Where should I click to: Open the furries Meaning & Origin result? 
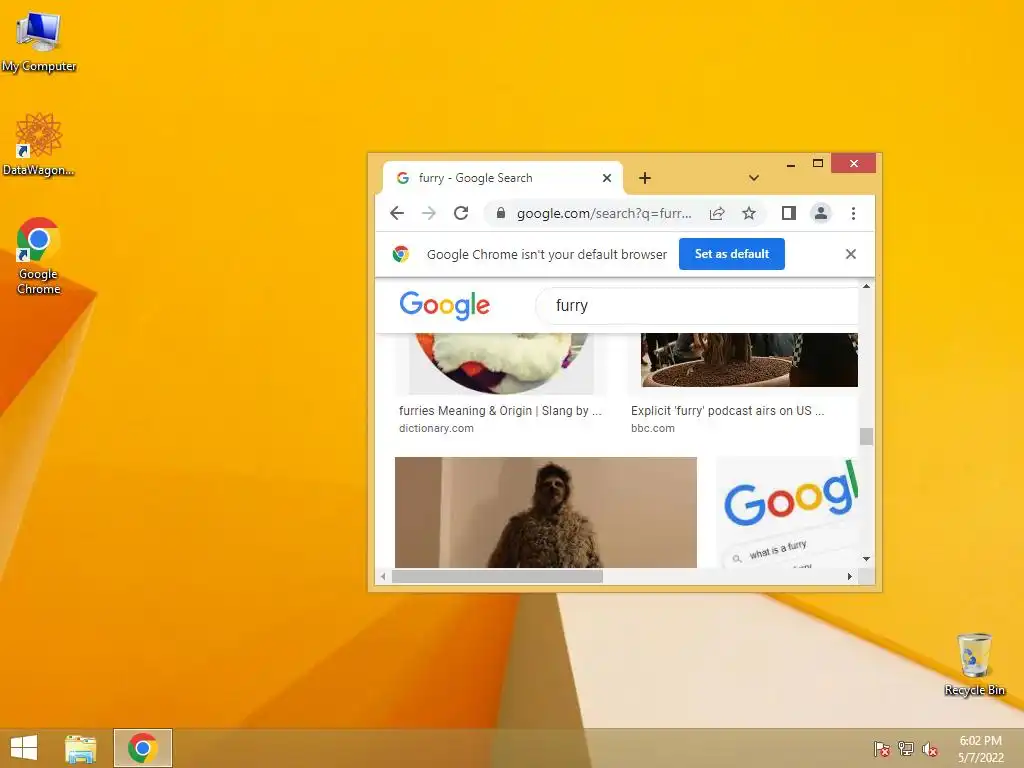point(500,411)
